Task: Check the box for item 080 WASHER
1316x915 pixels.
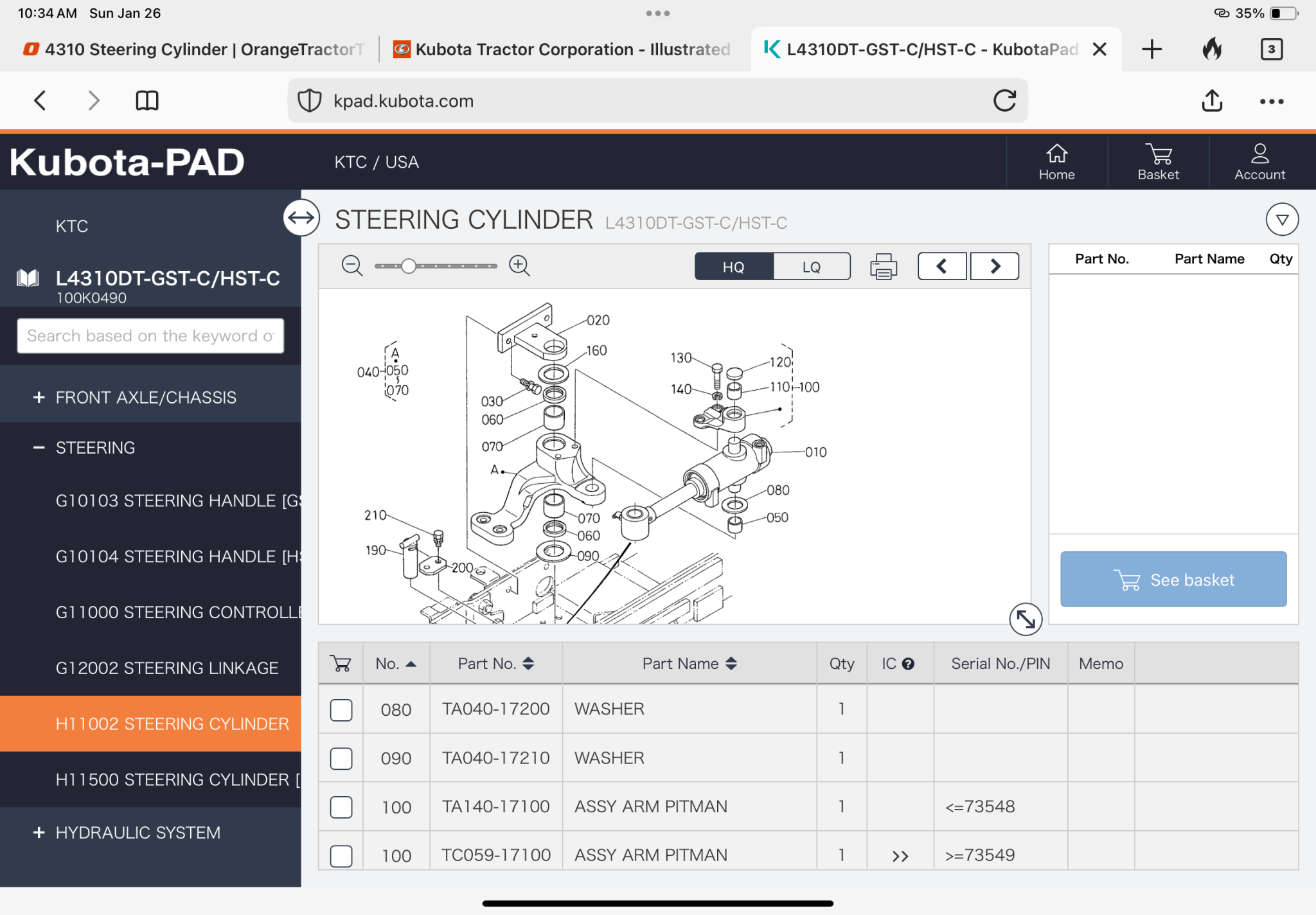Action: tap(341, 710)
